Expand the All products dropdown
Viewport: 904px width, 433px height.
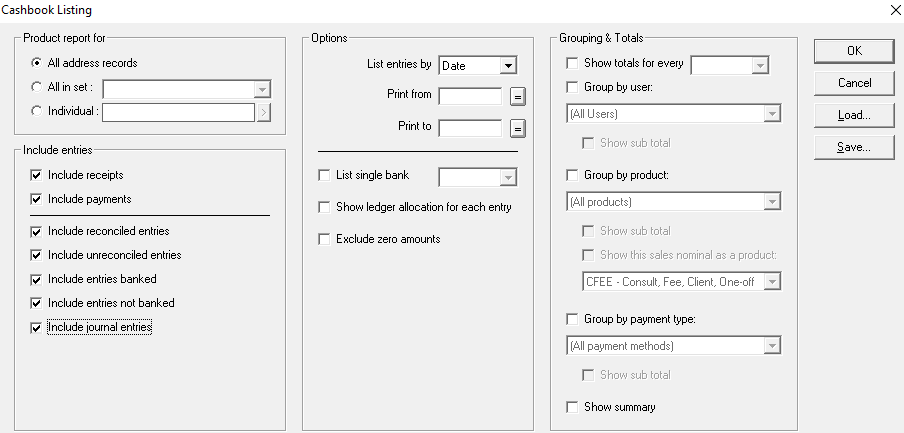pos(771,202)
